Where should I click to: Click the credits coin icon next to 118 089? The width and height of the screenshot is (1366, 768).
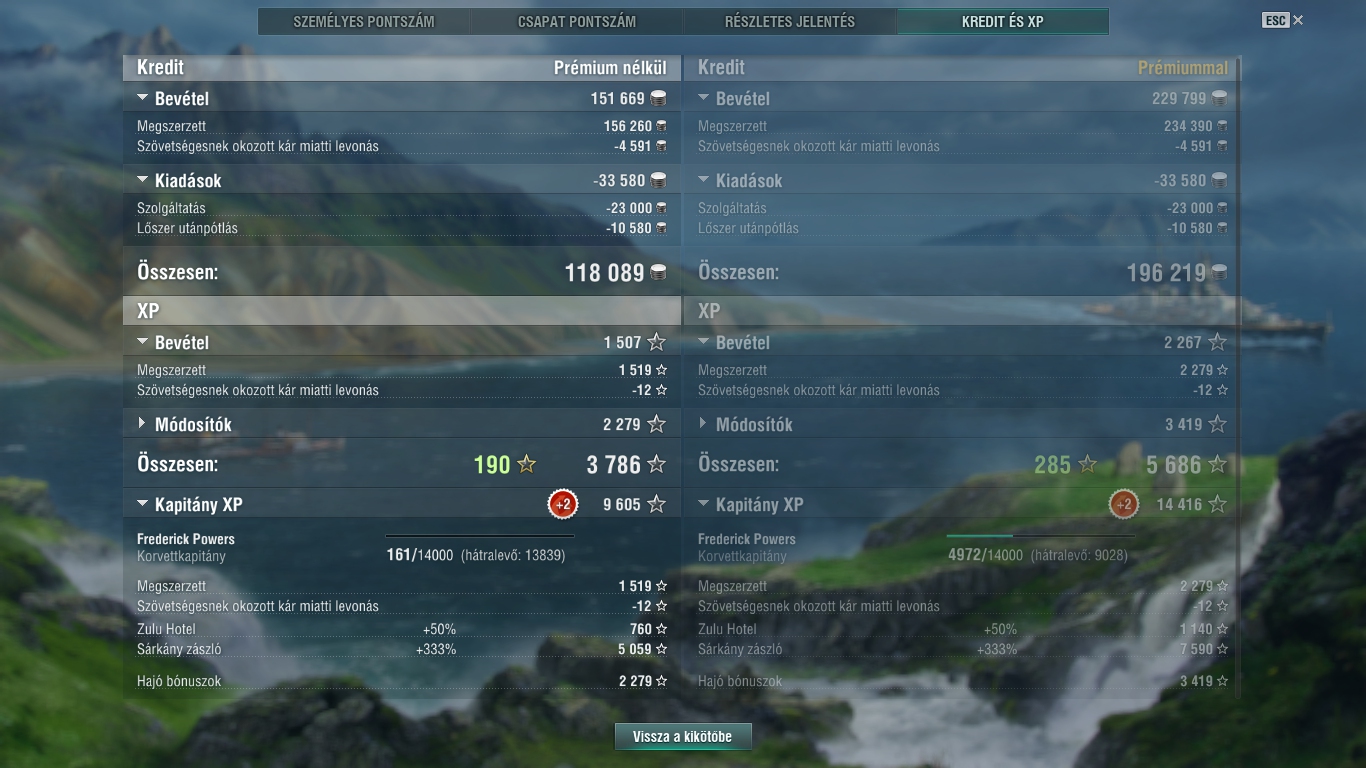pos(658,272)
